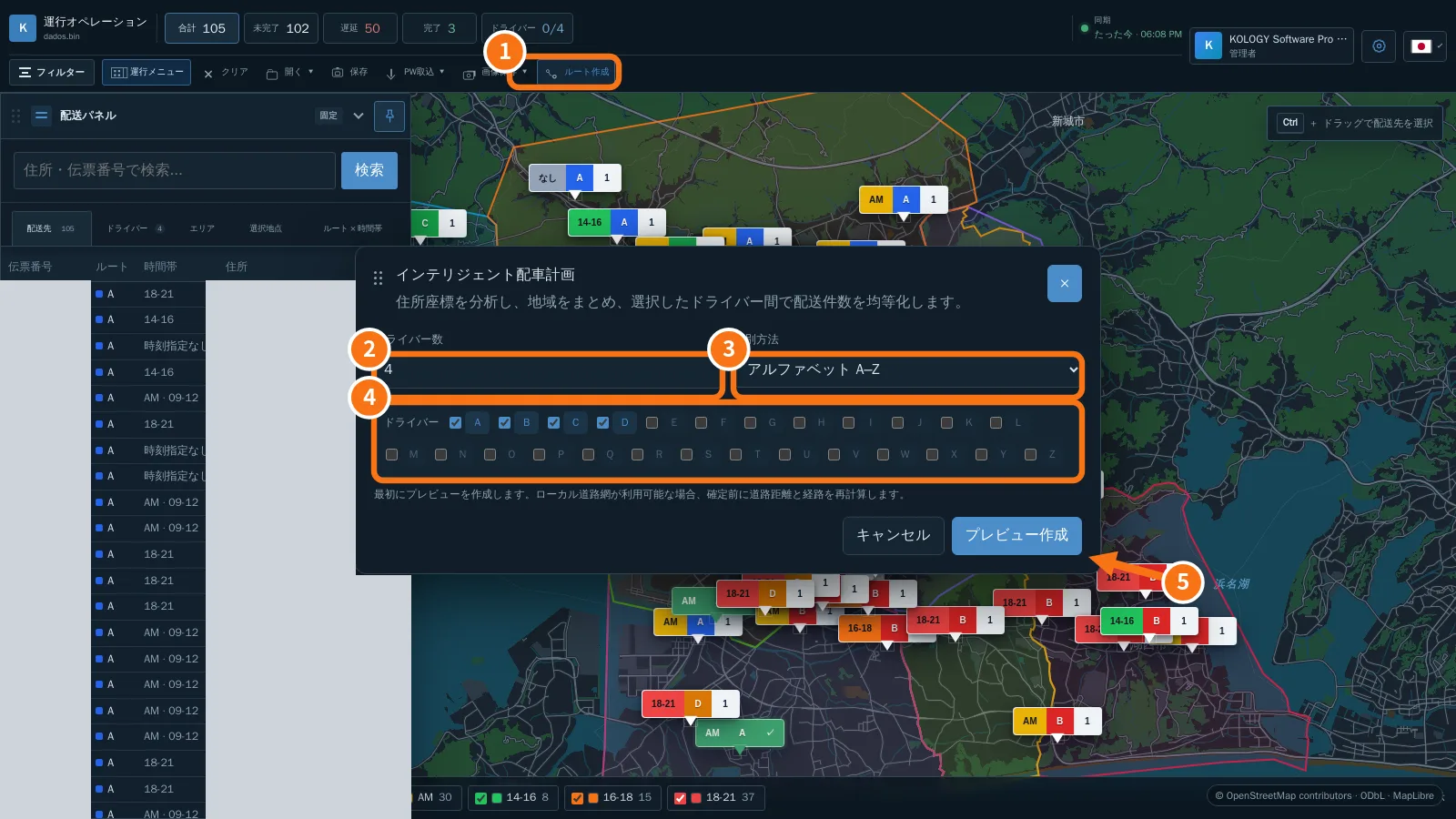Expand the 開く open dropdown
1456x819 pixels.
click(289, 73)
